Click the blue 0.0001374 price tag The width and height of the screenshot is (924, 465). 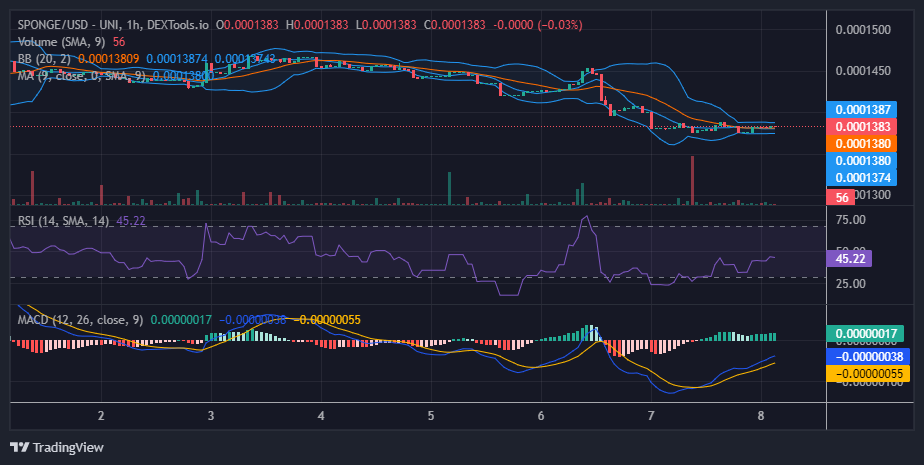coord(862,177)
